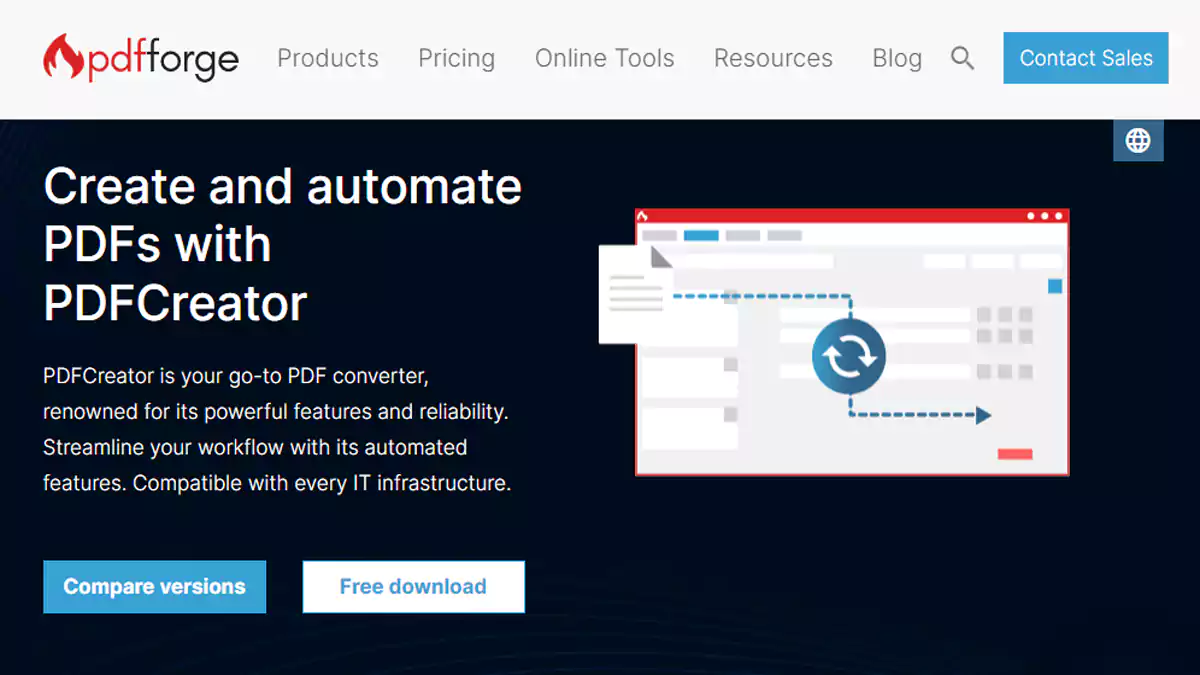
Task: Select the Pricing menu item
Action: point(457,58)
